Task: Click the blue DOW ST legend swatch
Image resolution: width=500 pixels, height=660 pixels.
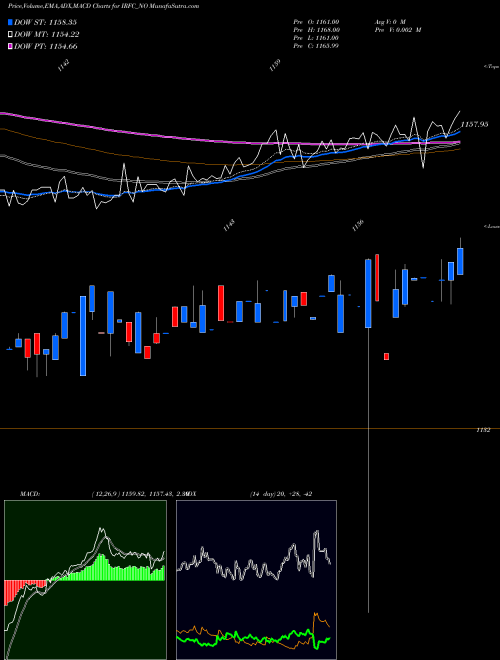Action: tap(10, 22)
